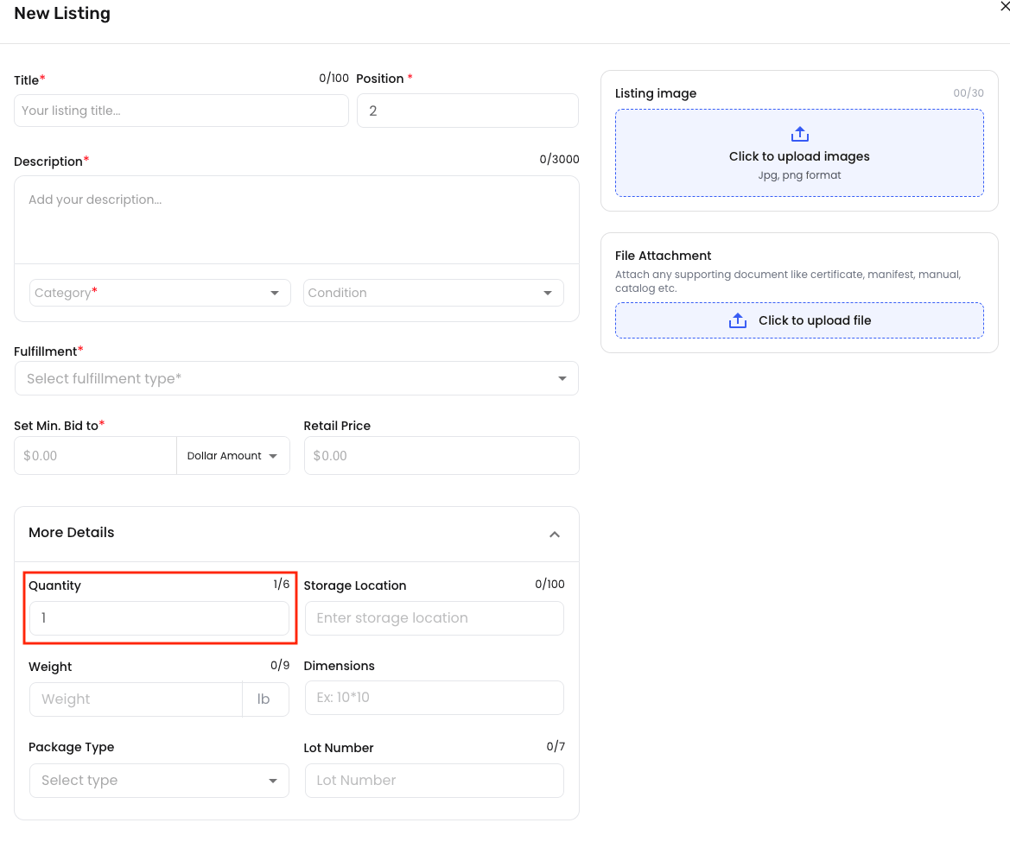This screenshot has height=848, width=1010.
Task: Open the Dollar Amount bid type dropdown
Action: pyautogui.click(x=233, y=456)
